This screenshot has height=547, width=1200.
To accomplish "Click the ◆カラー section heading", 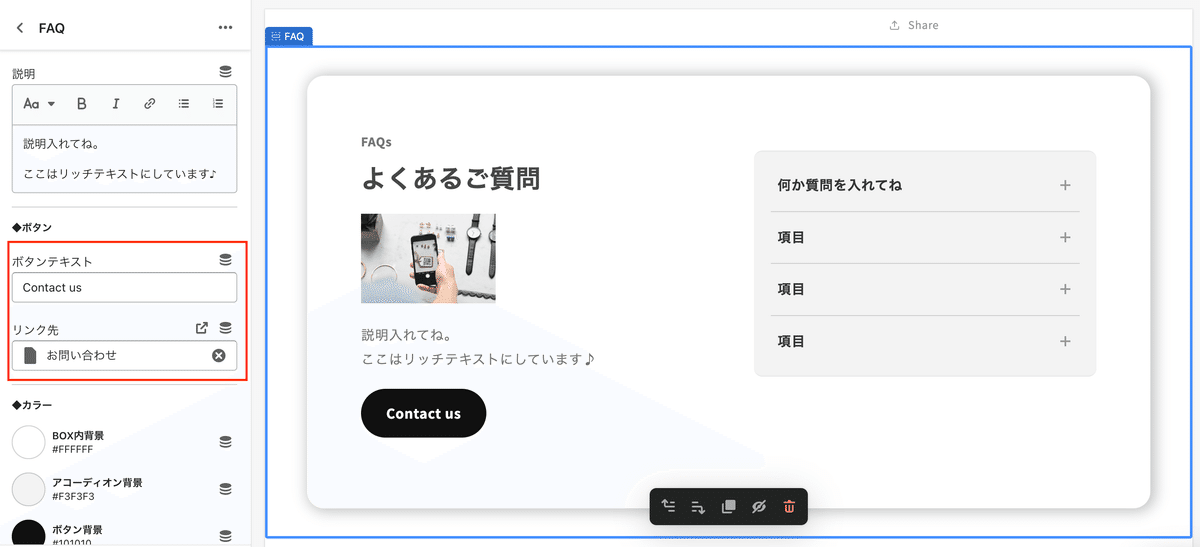I will point(32,405).
